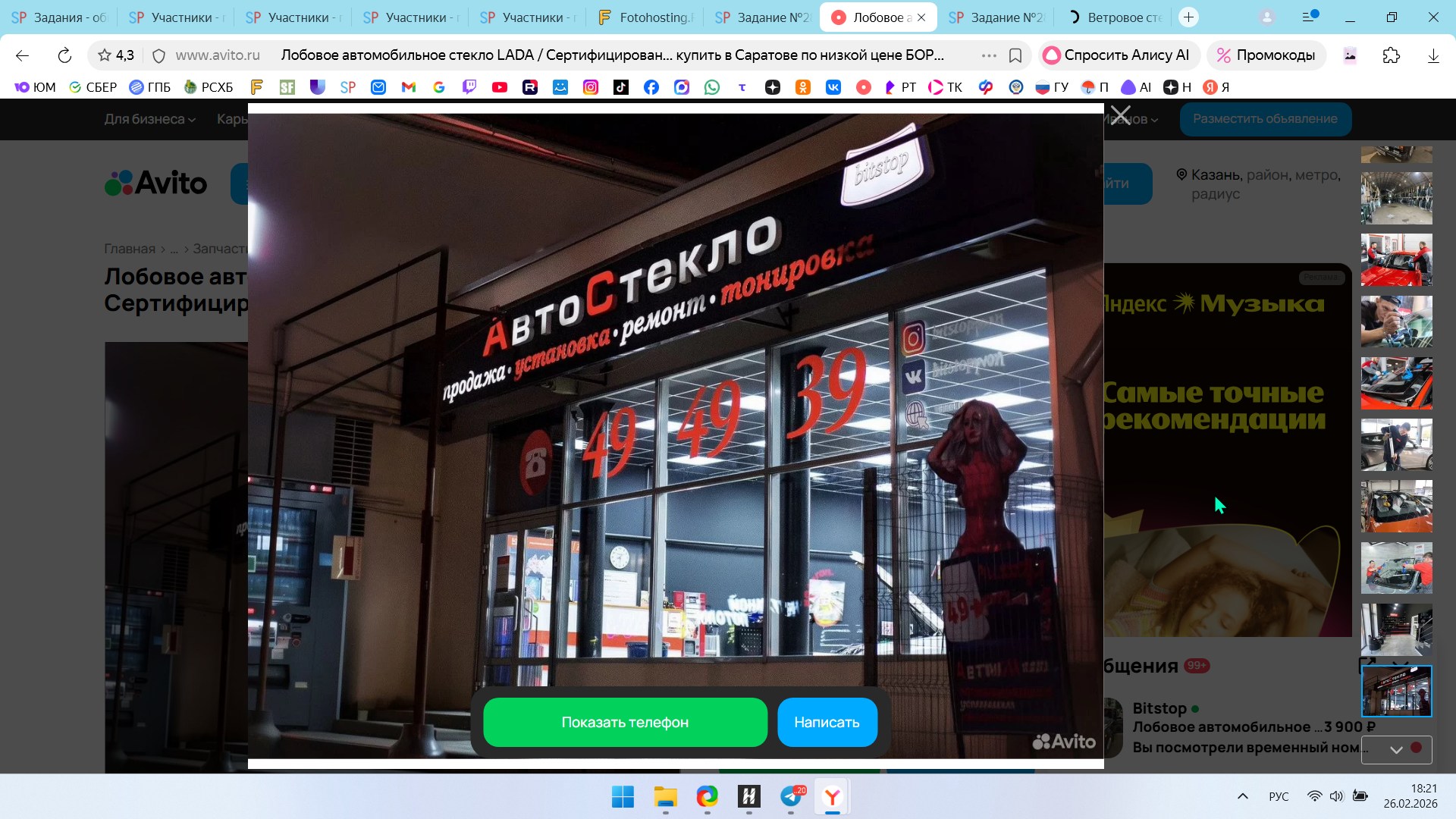Close the photo viewer with X
This screenshot has height=819, width=1456.
[1121, 116]
